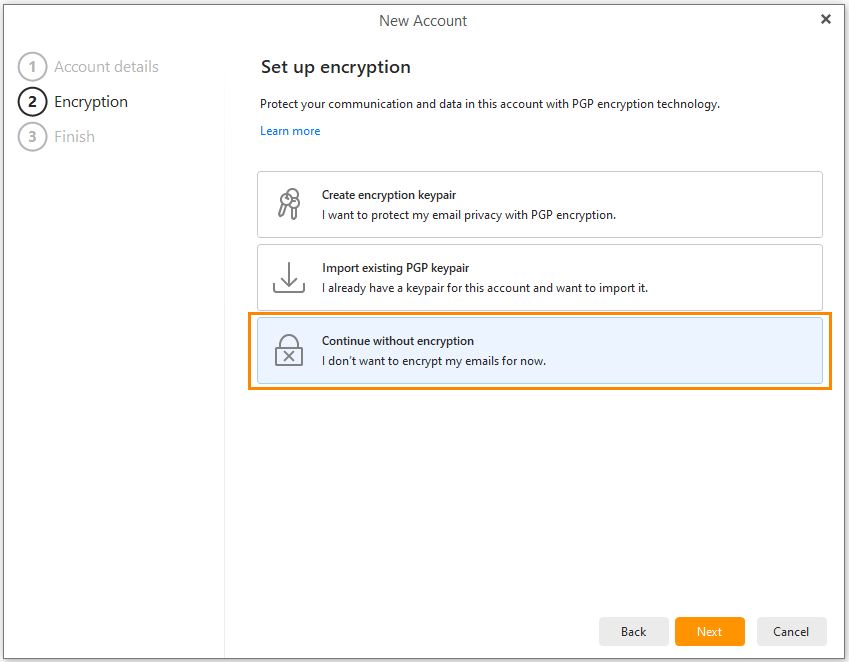Screen dimensions: 849x662
Task: Jump to the Finish step
Action: [74, 136]
